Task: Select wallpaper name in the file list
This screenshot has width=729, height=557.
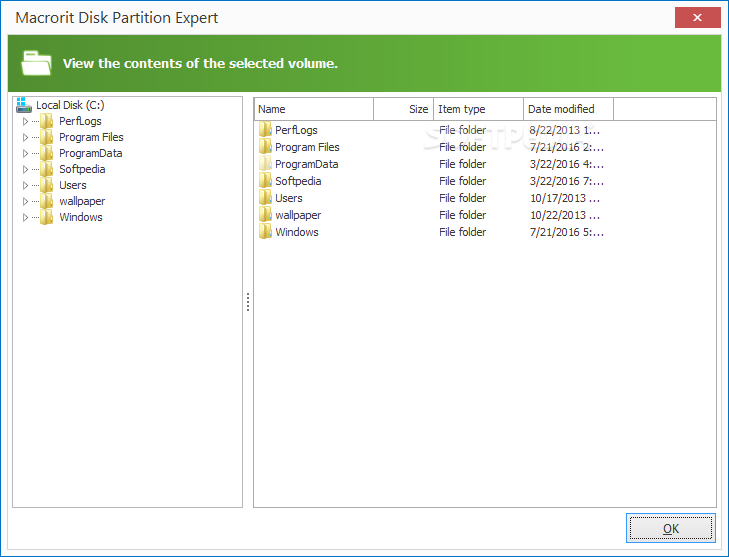Action: click(x=298, y=215)
